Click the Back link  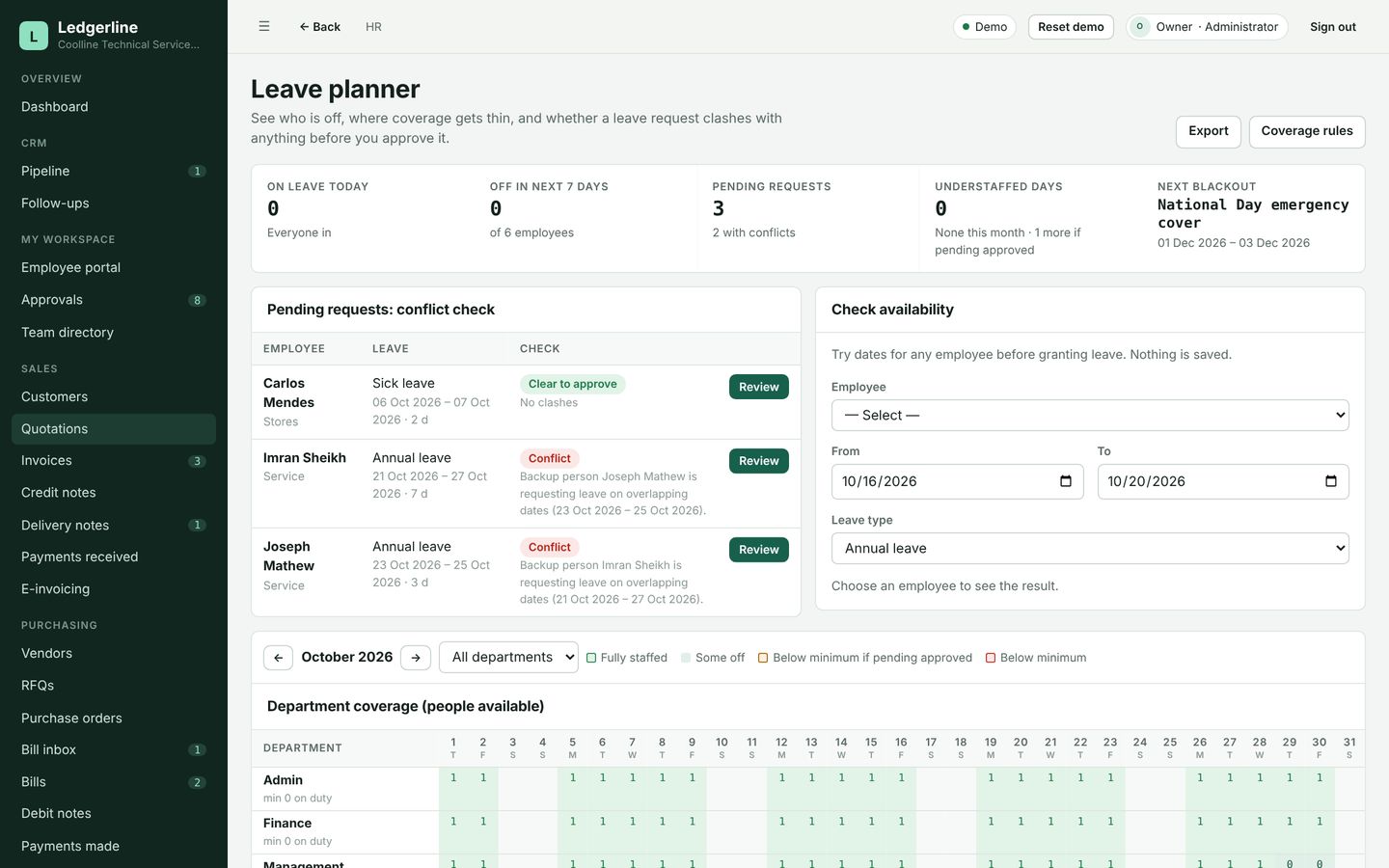(320, 27)
